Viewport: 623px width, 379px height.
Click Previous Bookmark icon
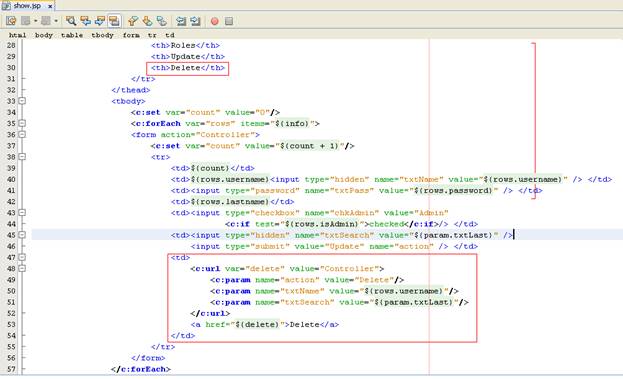tap(133, 21)
